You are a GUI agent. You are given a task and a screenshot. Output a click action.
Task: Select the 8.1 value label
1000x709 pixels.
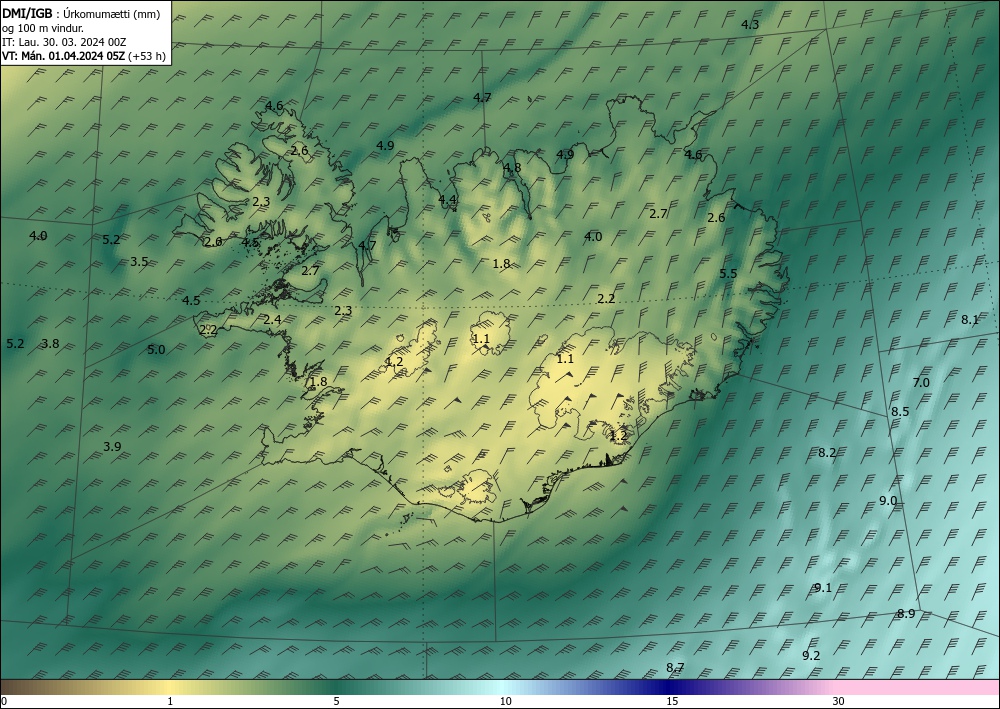tap(970, 320)
